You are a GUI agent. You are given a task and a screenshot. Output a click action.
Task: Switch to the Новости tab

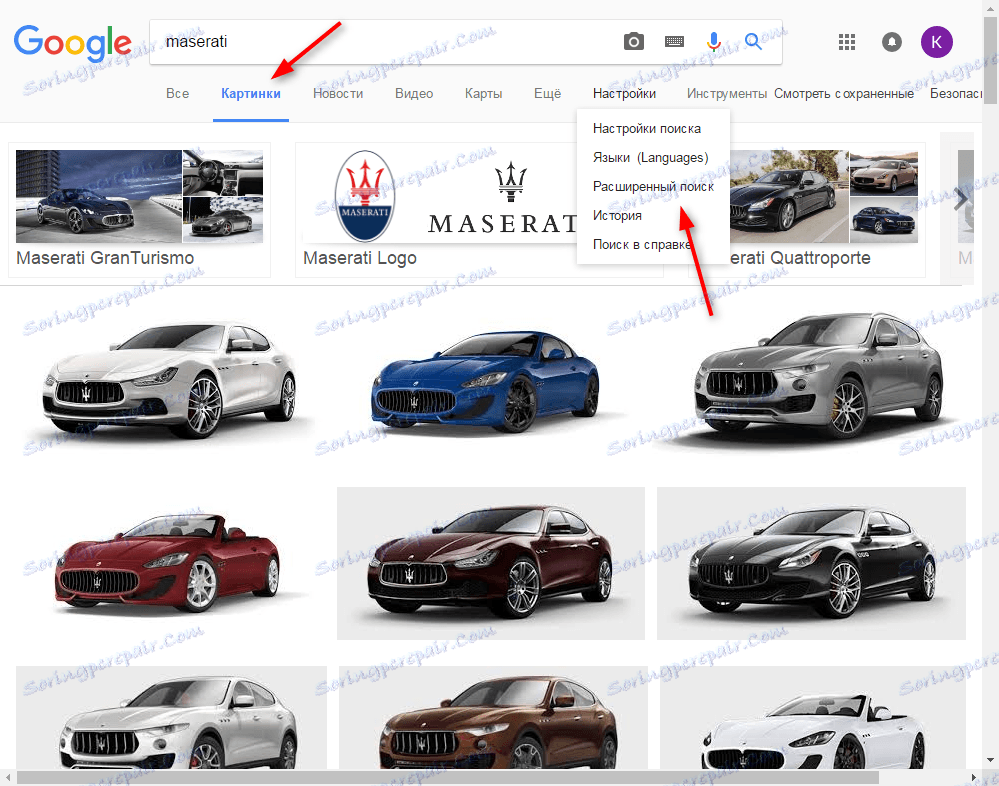click(338, 94)
